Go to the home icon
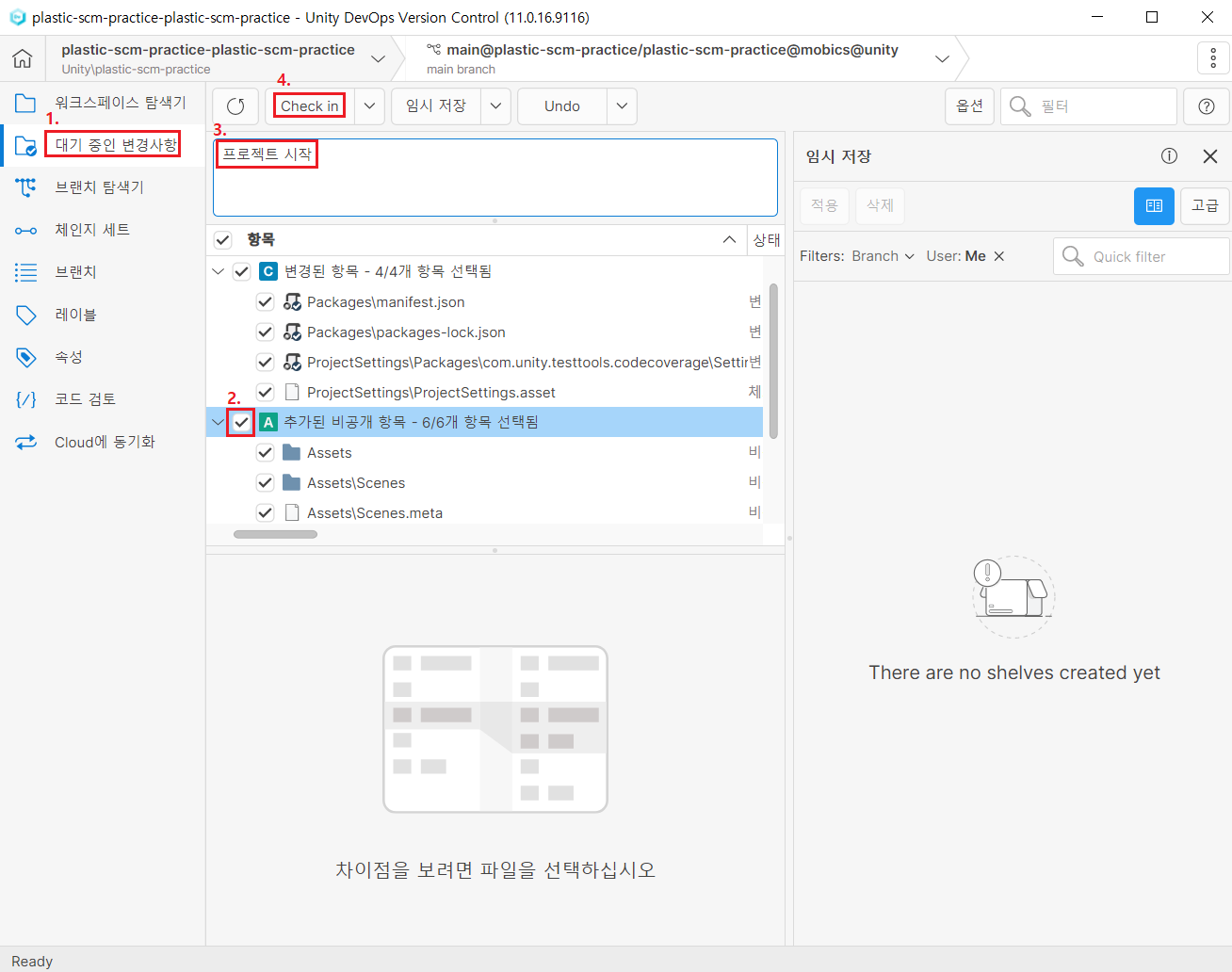 pos(23,58)
